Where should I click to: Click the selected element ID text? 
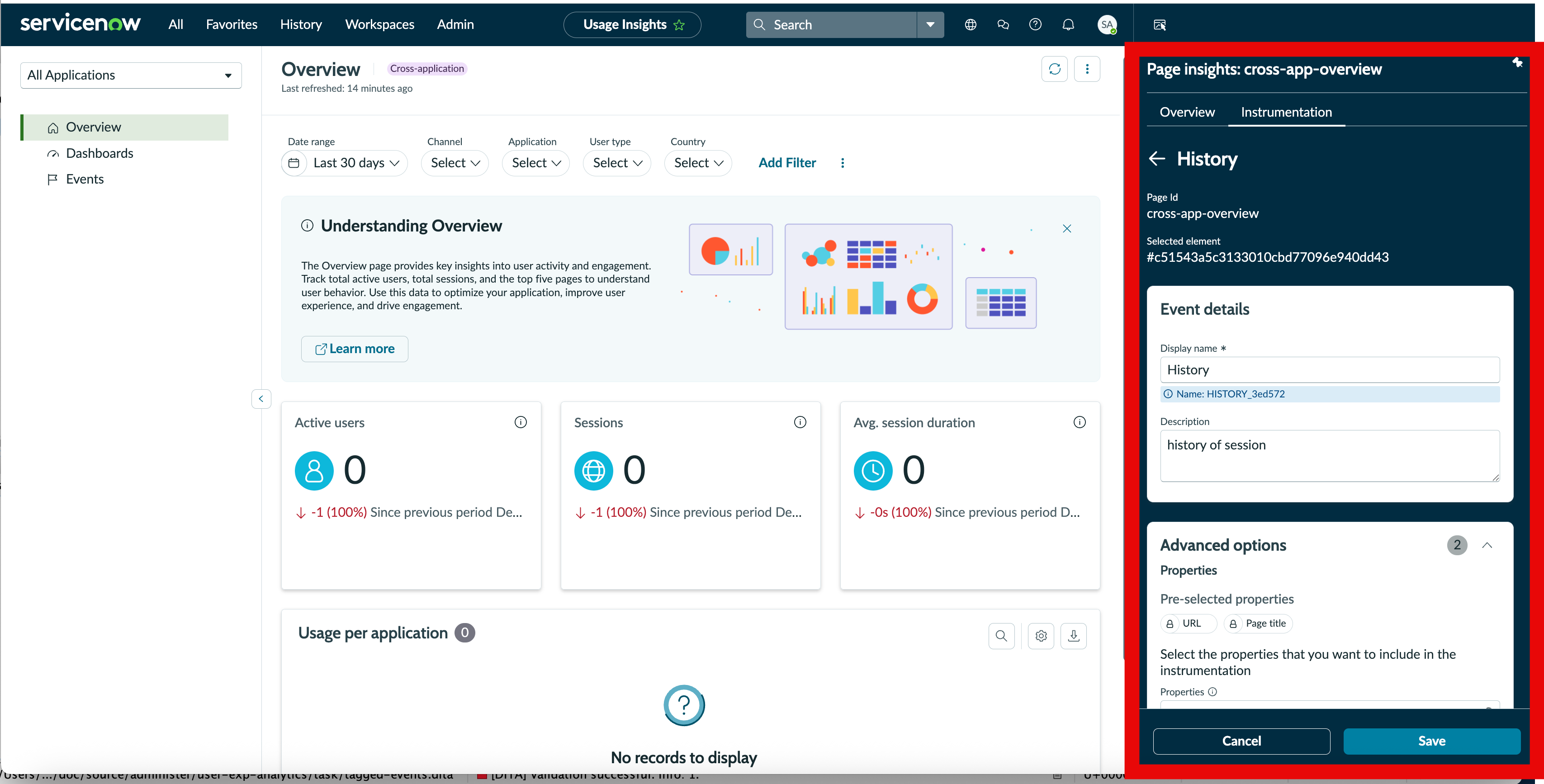click(1267, 257)
